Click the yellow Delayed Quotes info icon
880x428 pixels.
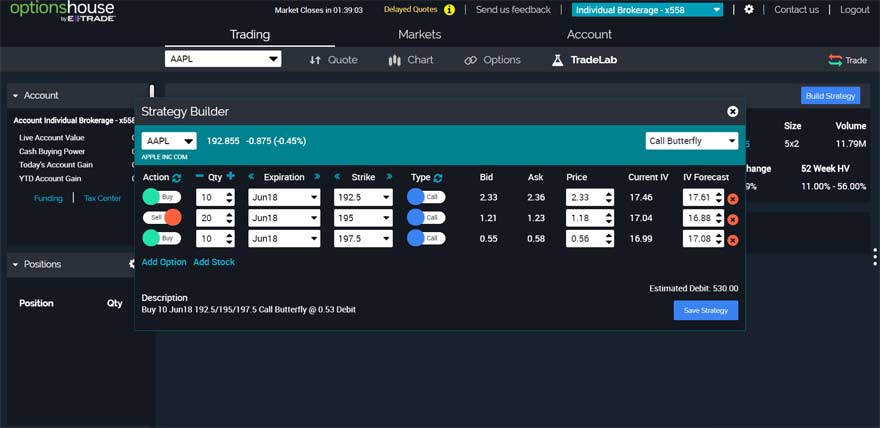(x=449, y=10)
